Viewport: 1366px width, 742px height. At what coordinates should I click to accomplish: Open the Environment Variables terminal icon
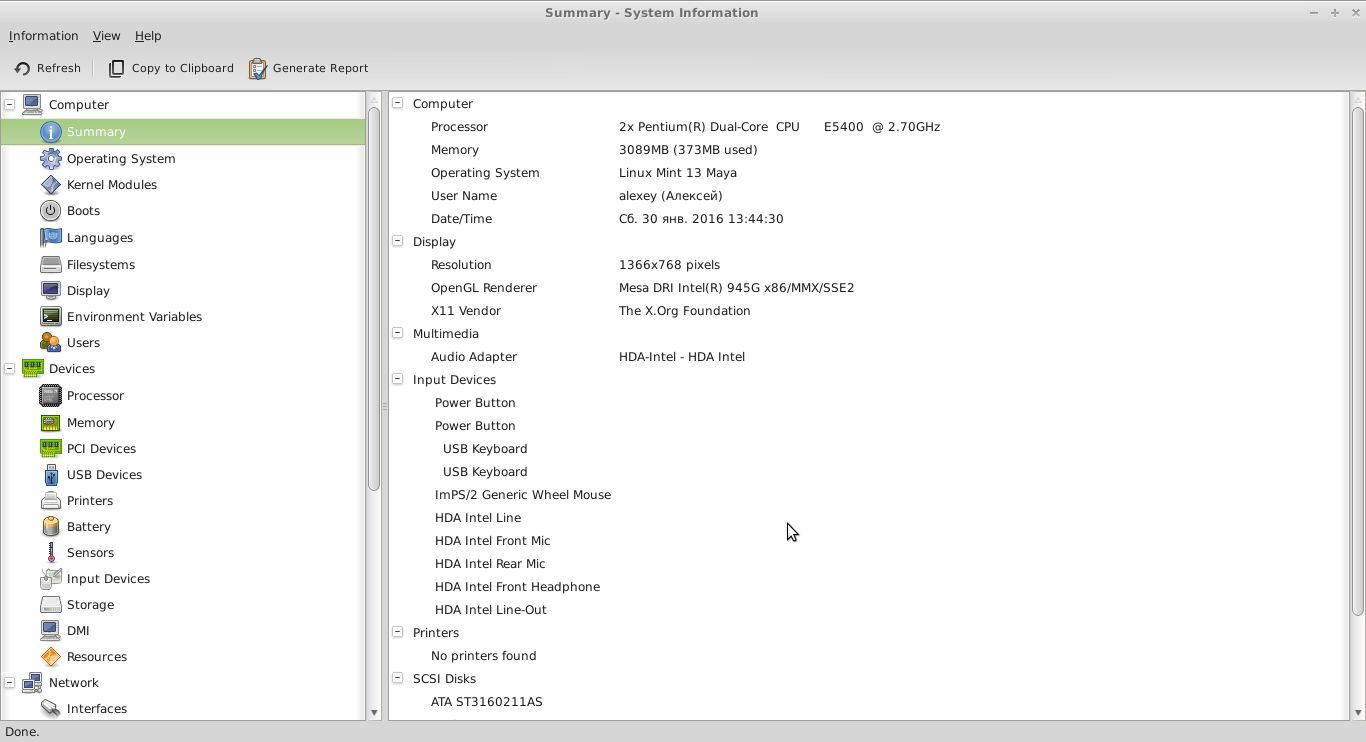click(50, 317)
